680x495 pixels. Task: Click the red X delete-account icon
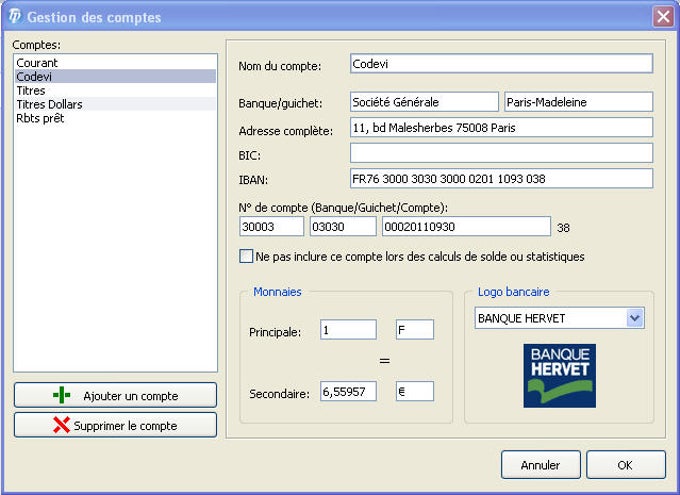62,425
